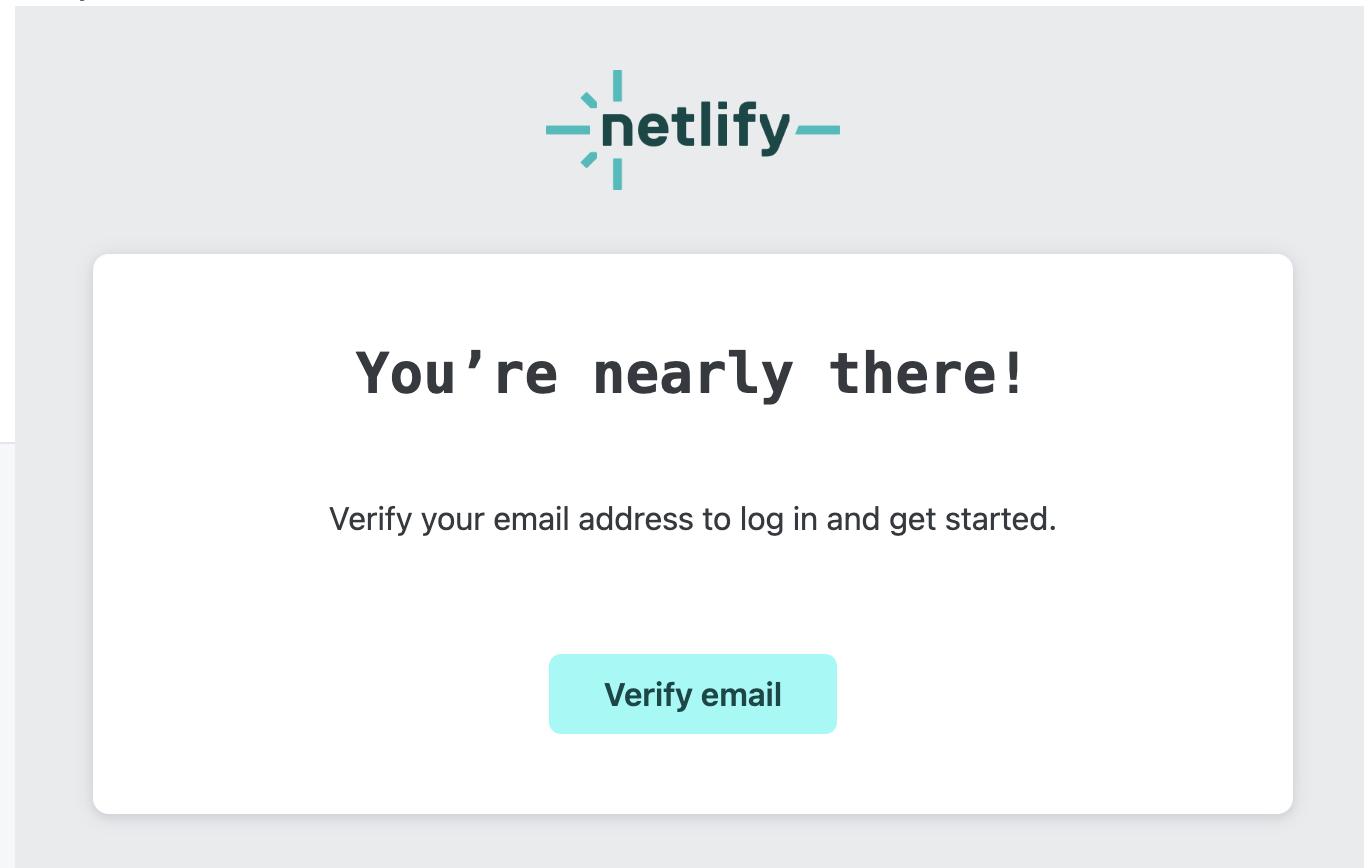Click the empty white card area below the button

pyautogui.click(x=692, y=773)
